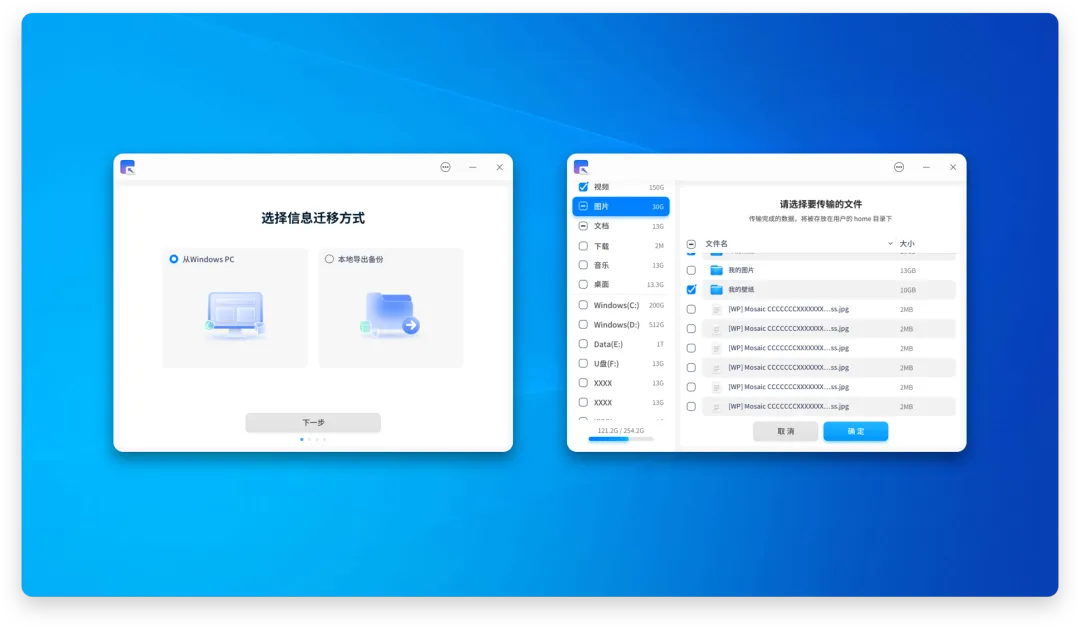The width and height of the screenshot is (1080, 627).
Task: Click the local export folder illustration
Action: pyautogui.click(x=391, y=315)
